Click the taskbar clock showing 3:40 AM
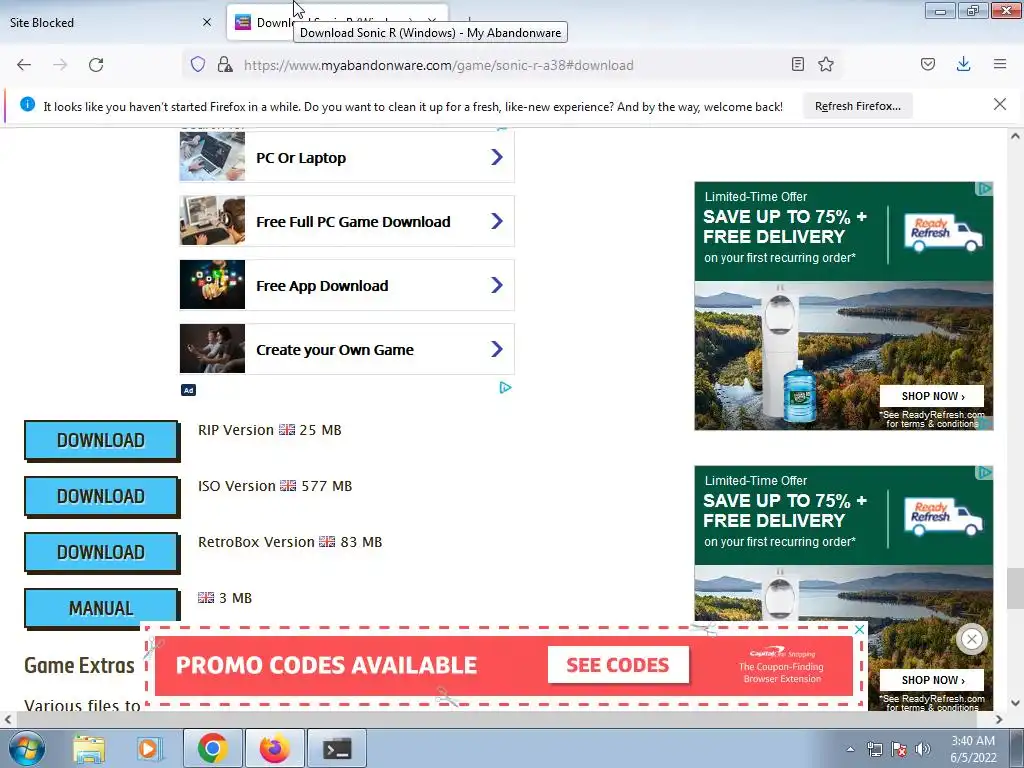This screenshot has height=768, width=1024. tap(973, 749)
